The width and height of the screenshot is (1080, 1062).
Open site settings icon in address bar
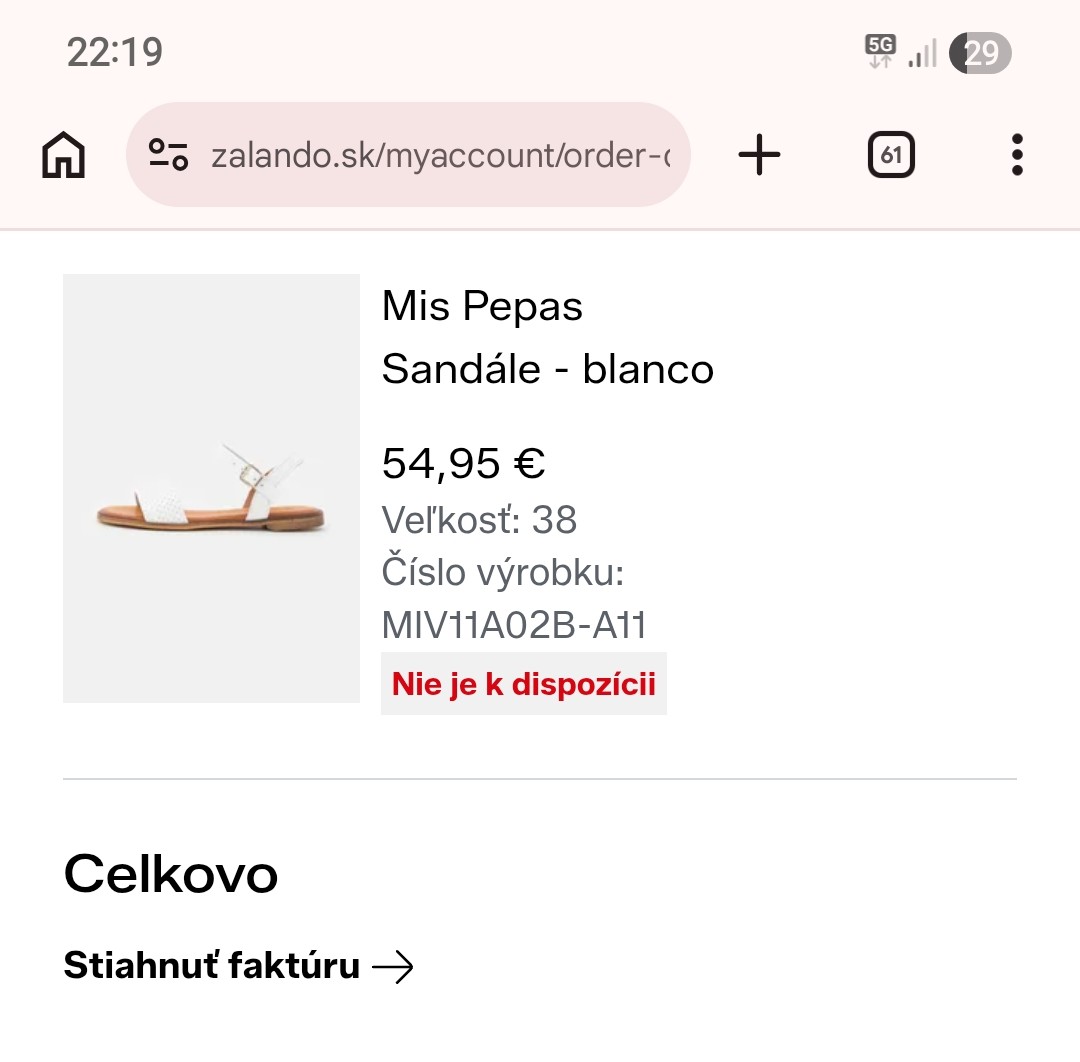tap(169, 155)
